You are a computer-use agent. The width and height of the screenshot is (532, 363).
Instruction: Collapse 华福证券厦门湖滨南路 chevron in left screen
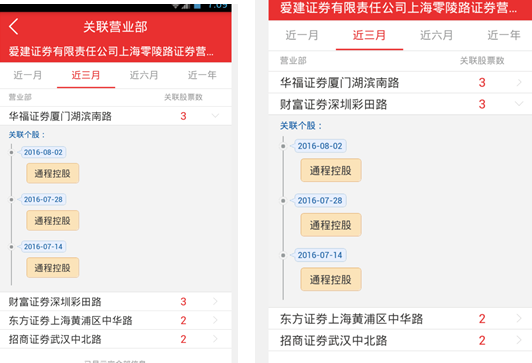pos(215,116)
